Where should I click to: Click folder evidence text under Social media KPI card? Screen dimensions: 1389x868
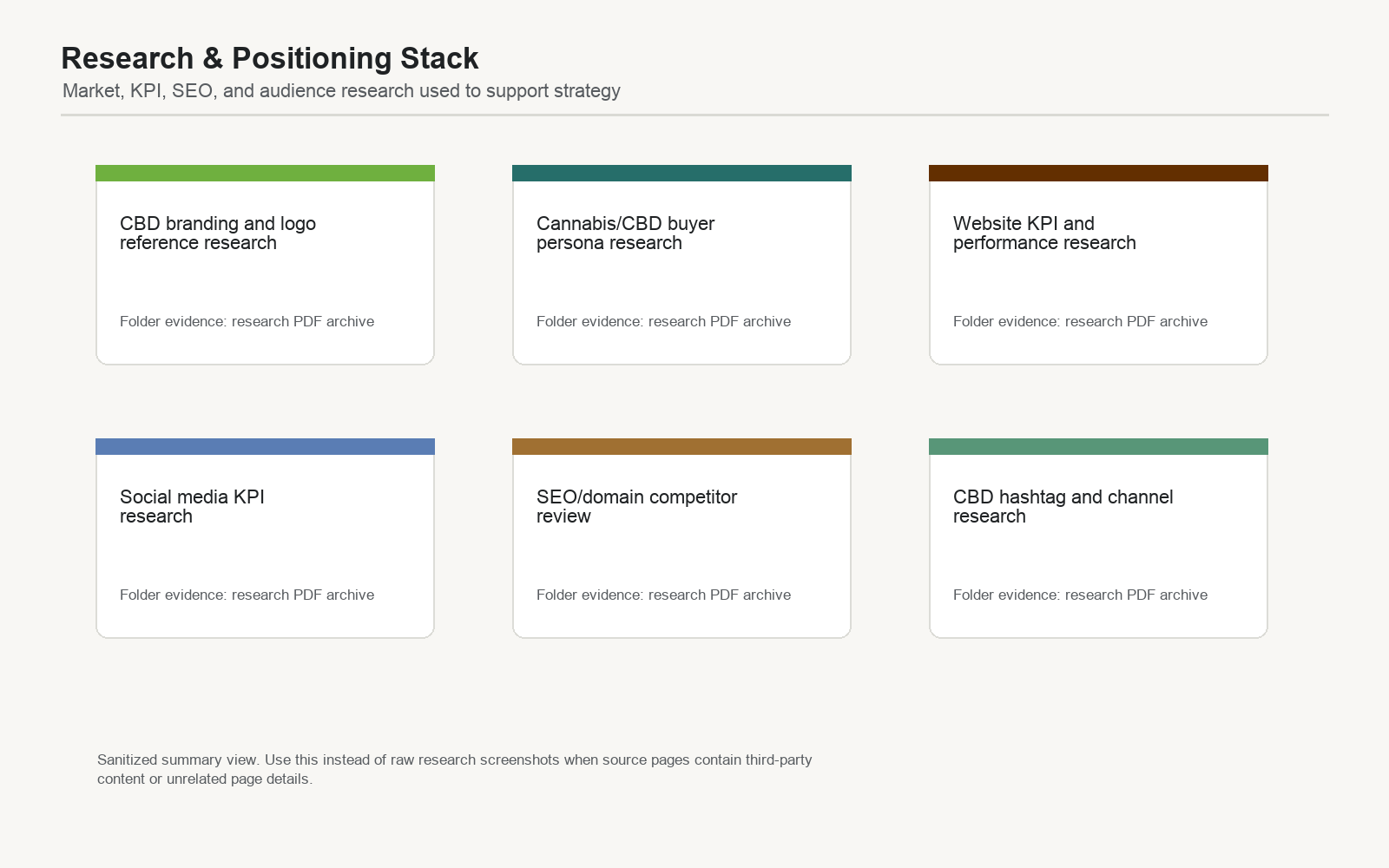coord(247,595)
